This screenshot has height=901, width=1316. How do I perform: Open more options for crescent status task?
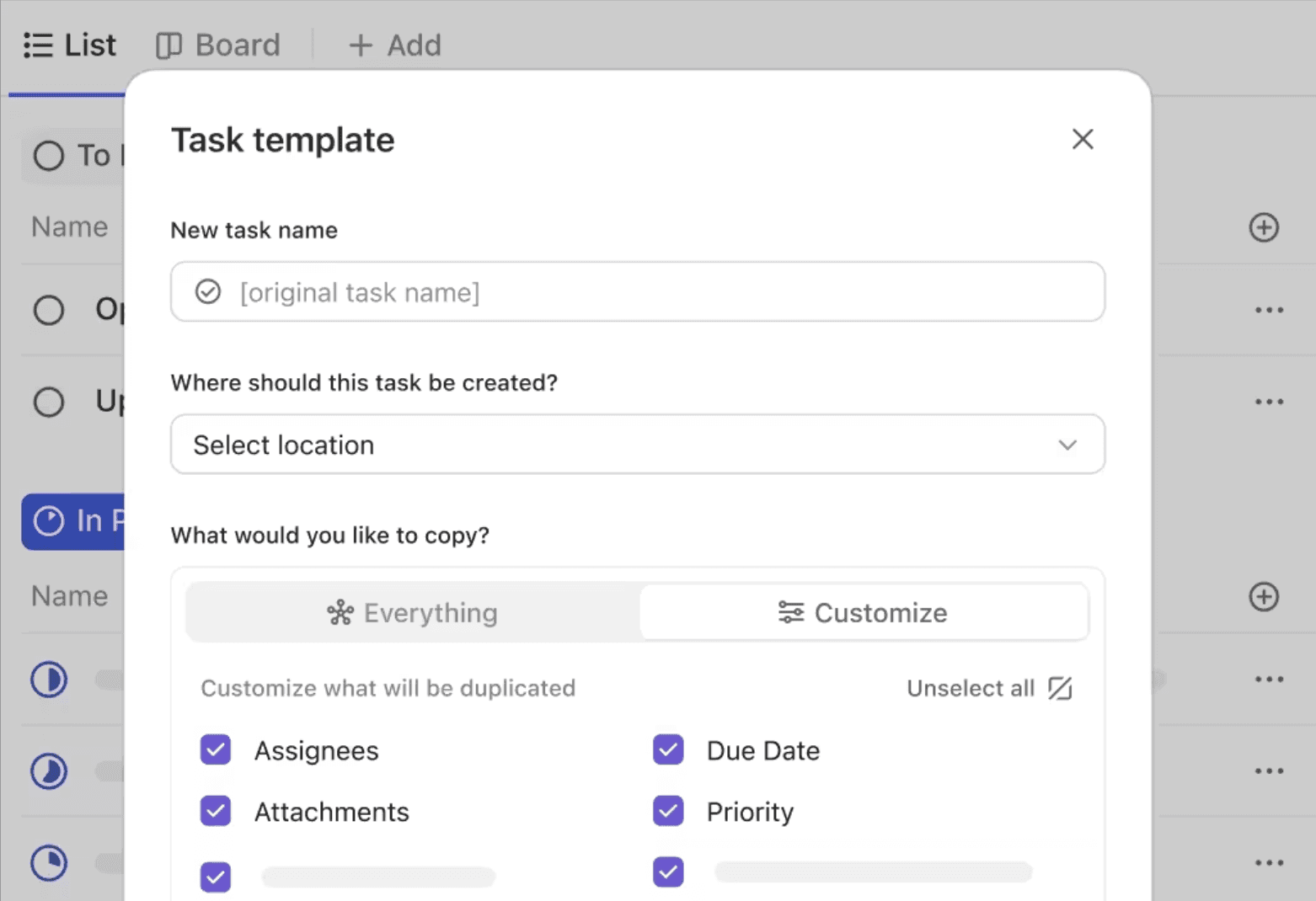1269,770
